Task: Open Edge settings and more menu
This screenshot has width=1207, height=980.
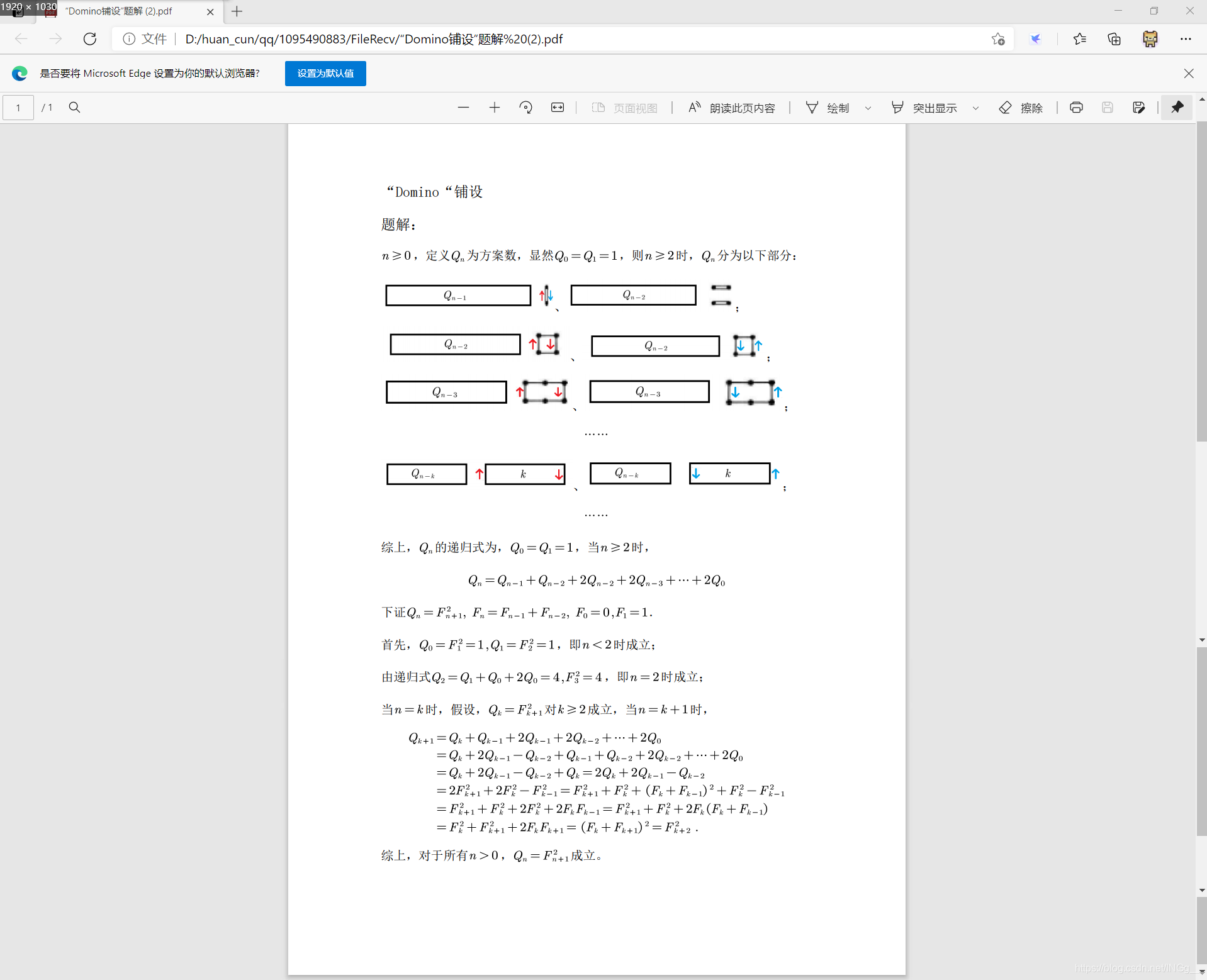Action: [x=1186, y=39]
